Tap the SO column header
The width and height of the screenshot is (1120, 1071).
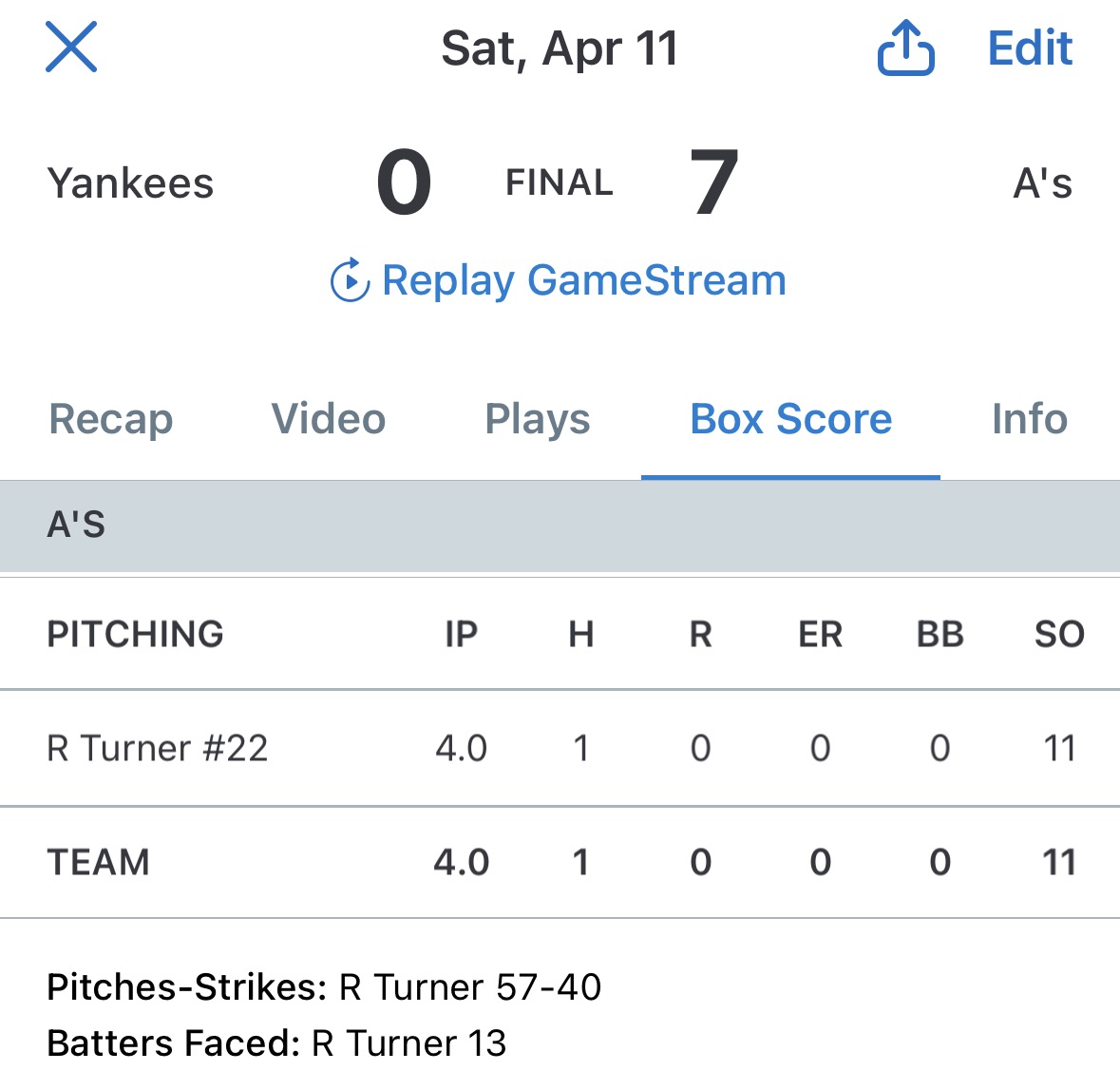(1059, 635)
